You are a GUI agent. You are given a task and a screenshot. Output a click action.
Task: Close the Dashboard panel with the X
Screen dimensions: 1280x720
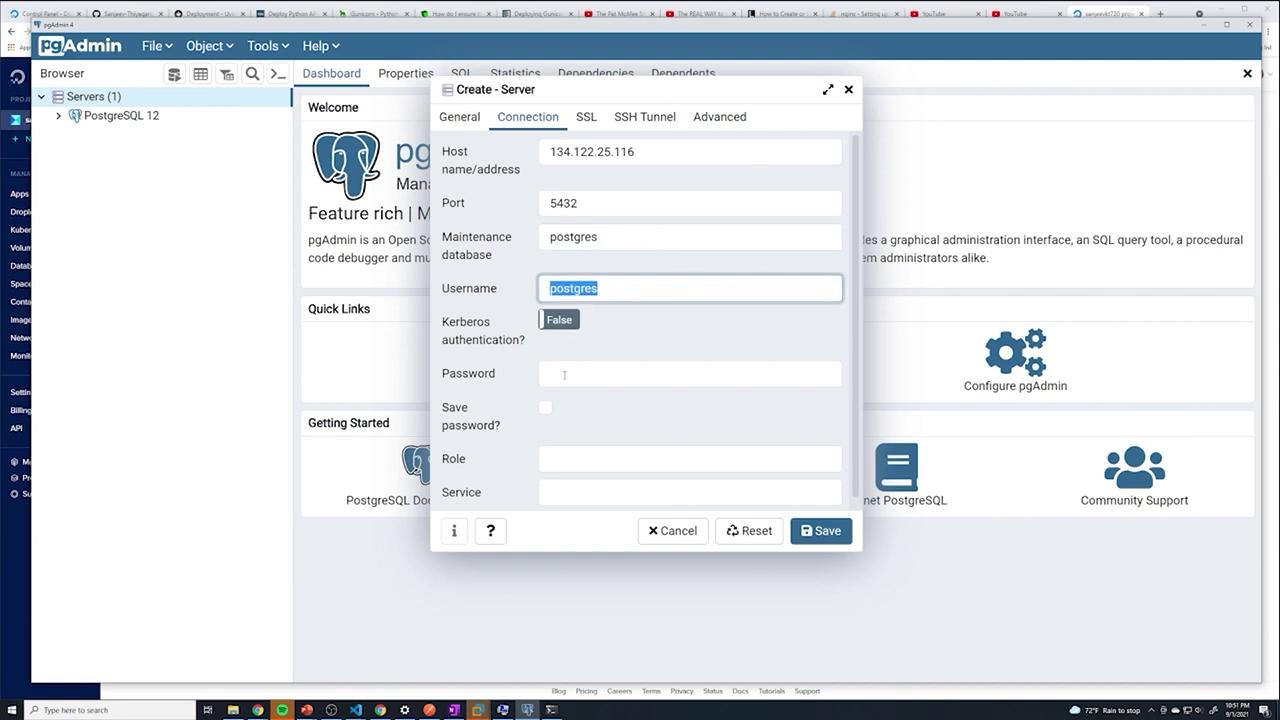[x=1247, y=73]
